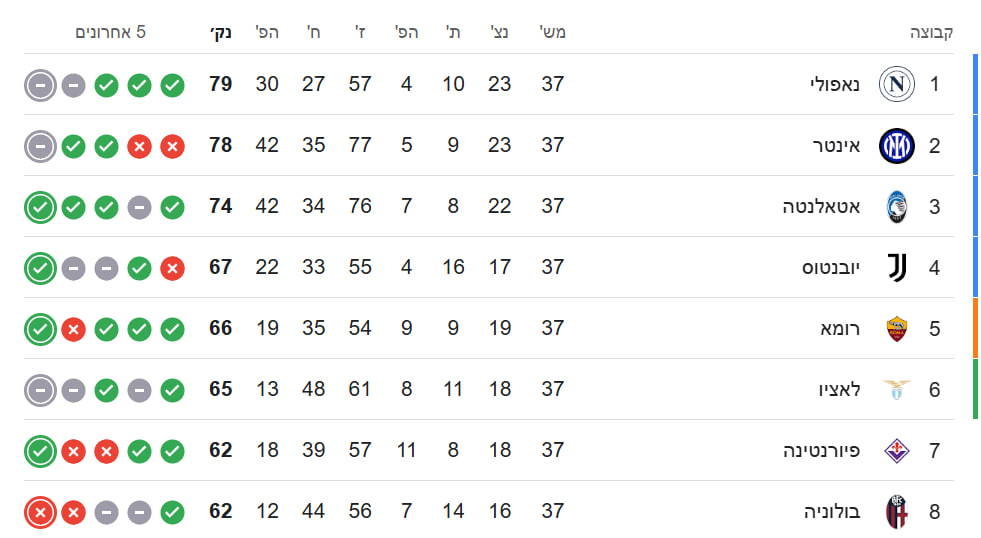Click the Inter club logo
The height and width of the screenshot is (538, 981).
pyautogui.click(x=897, y=146)
